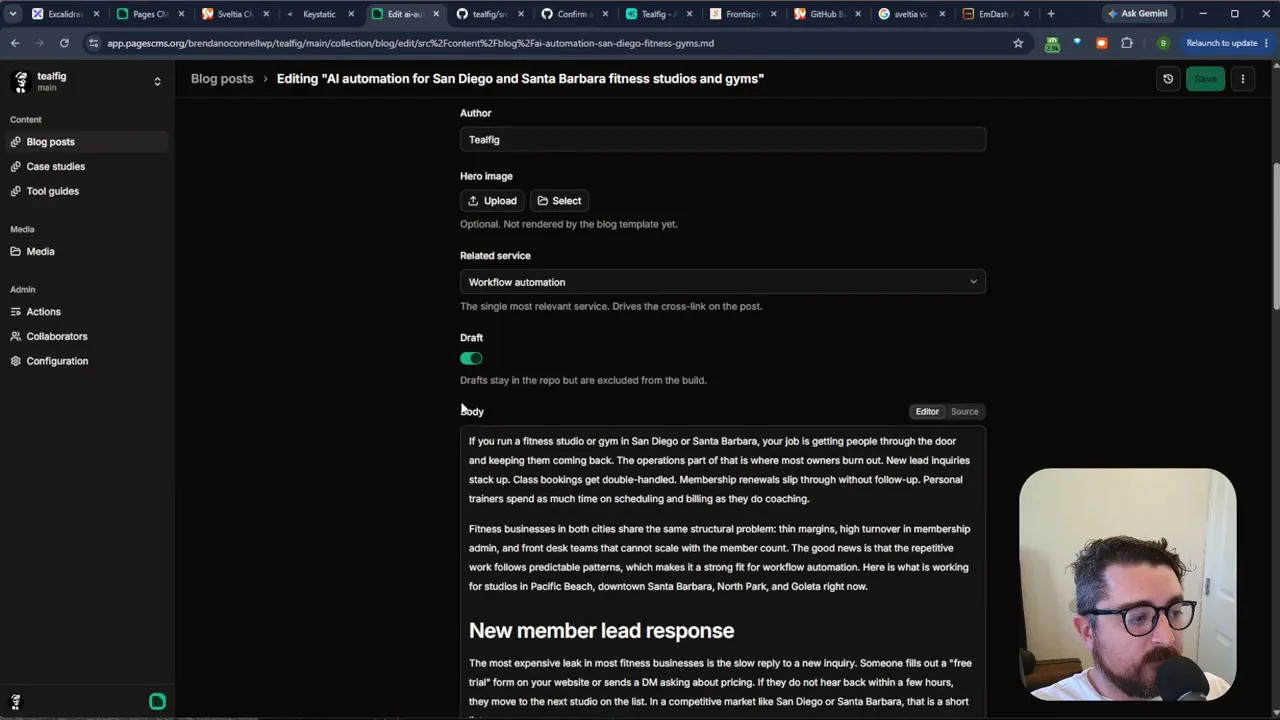Image resolution: width=1280 pixels, height=720 pixels.
Task: Switch to the Keystatic tab
Action: point(320,14)
